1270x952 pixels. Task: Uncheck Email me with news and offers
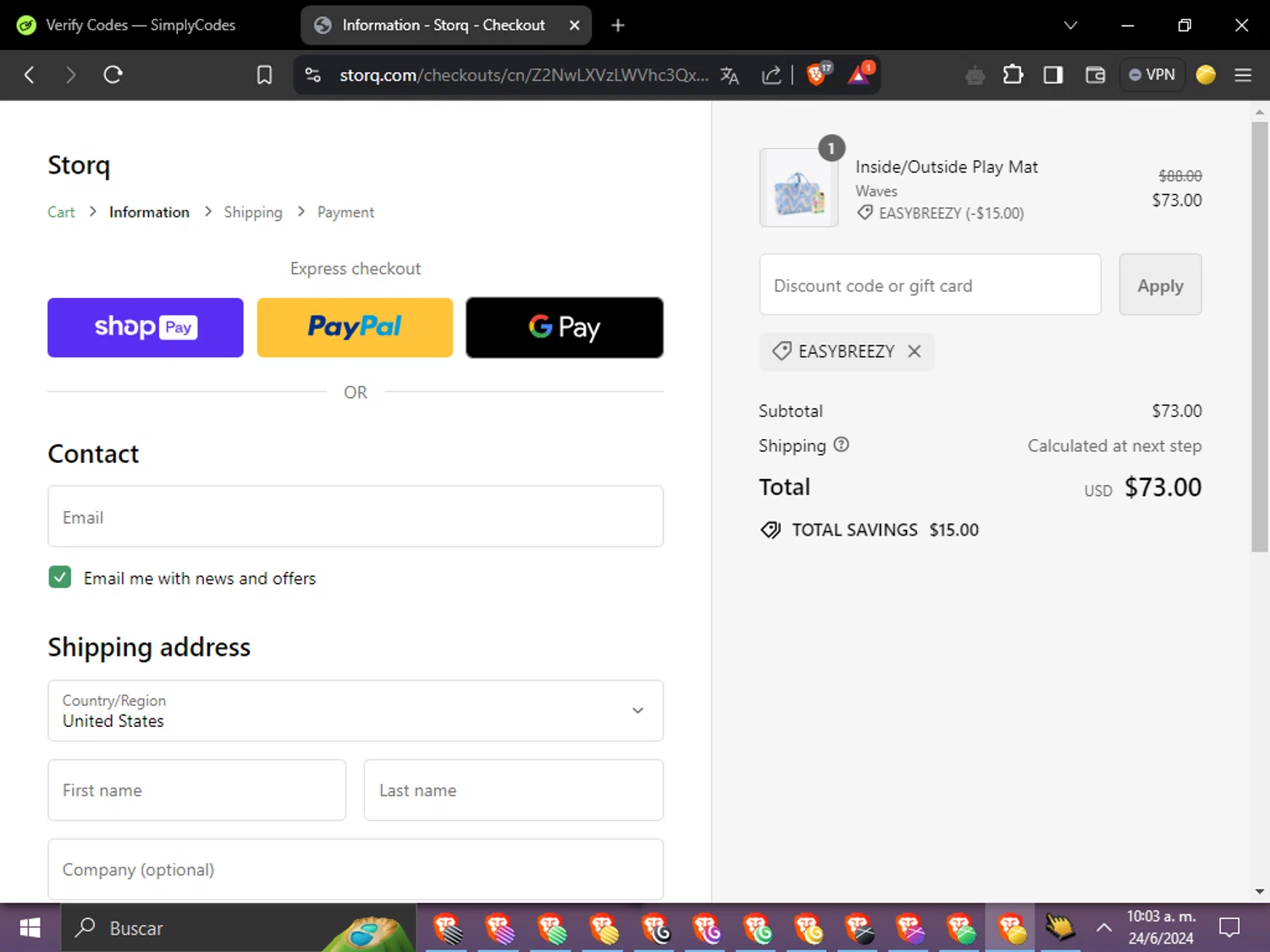point(60,577)
